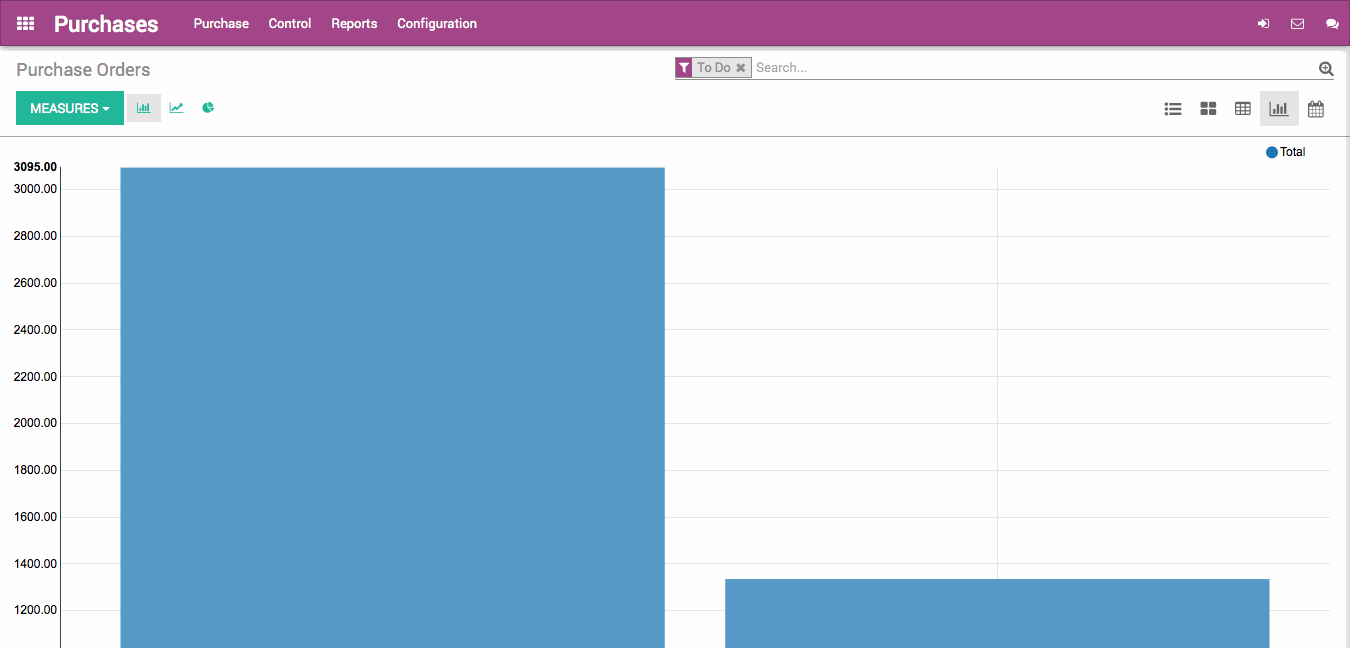Image resolution: width=1350 pixels, height=648 pixels.
Task: Open the pivot view
Action: coord(1242,108)
